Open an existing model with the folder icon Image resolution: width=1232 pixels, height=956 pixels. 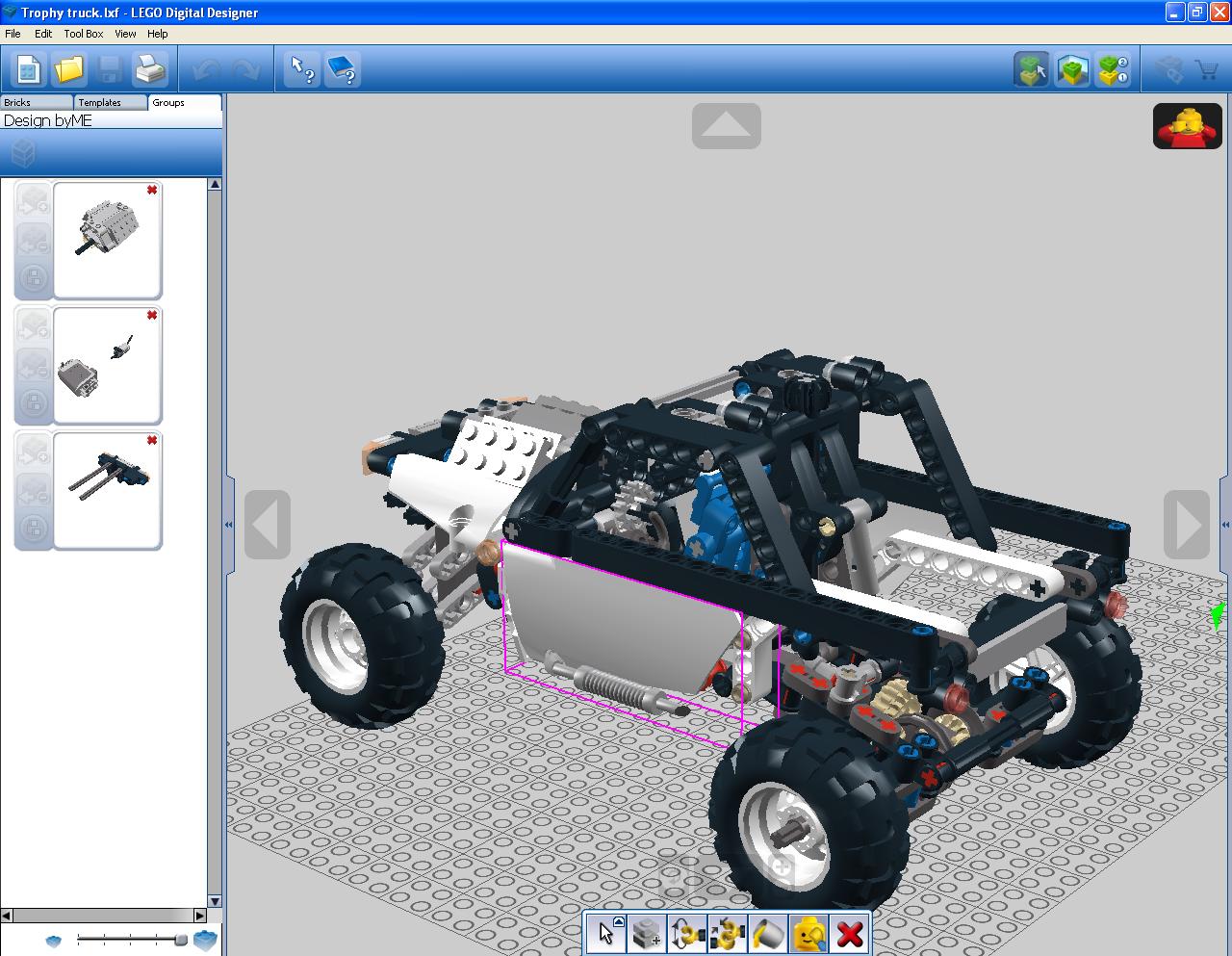click(69, 69)
